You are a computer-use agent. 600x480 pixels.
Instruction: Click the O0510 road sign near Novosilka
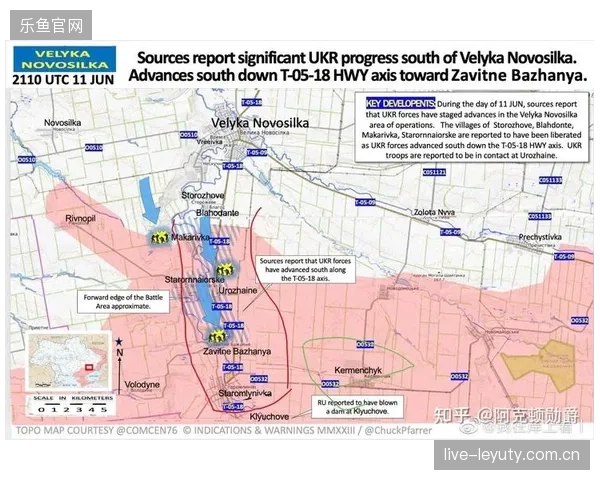(x=94, y=147)
